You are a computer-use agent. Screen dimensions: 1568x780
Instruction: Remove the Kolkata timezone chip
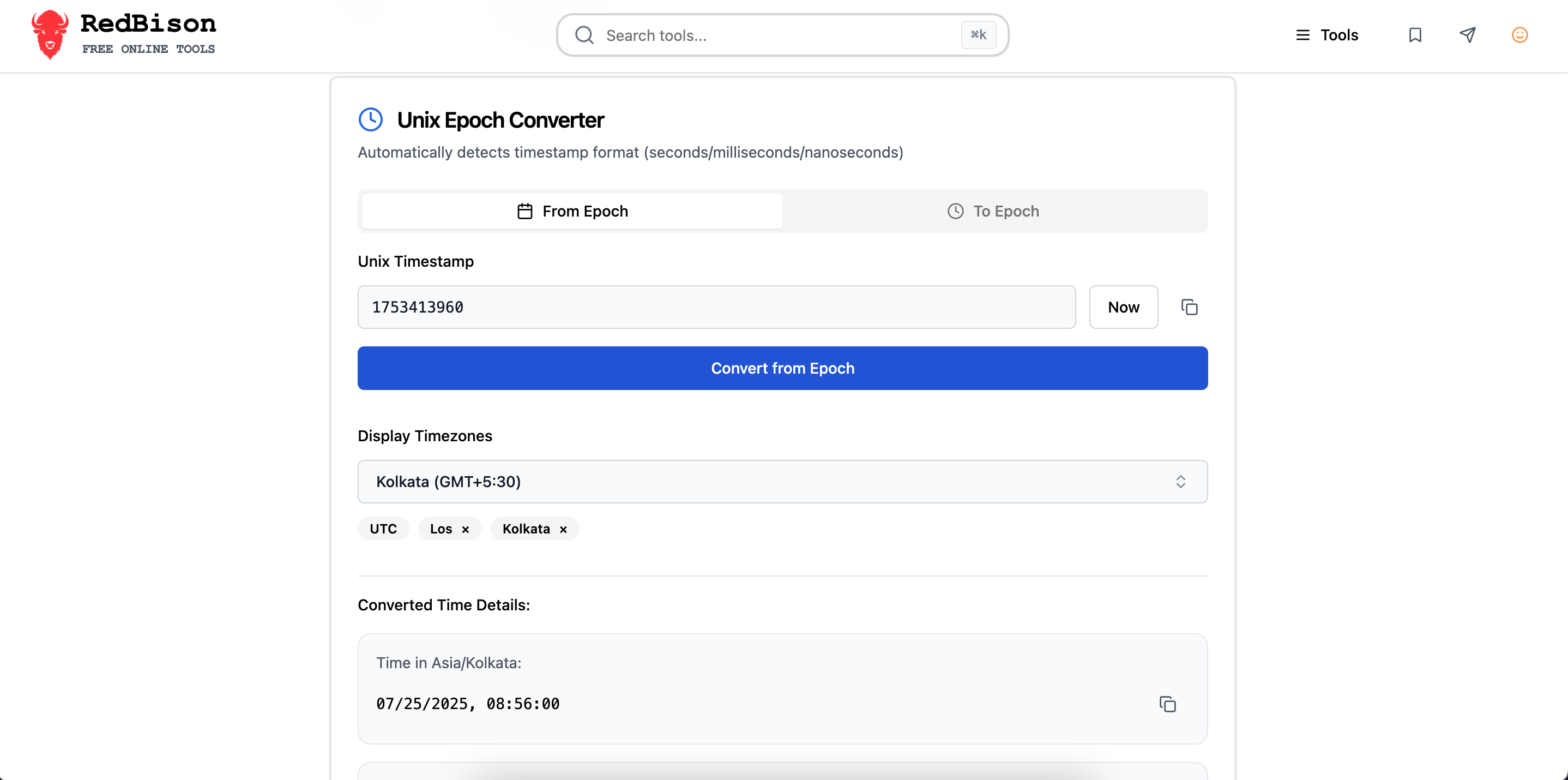pyautogui.click(x=563, y=530)
